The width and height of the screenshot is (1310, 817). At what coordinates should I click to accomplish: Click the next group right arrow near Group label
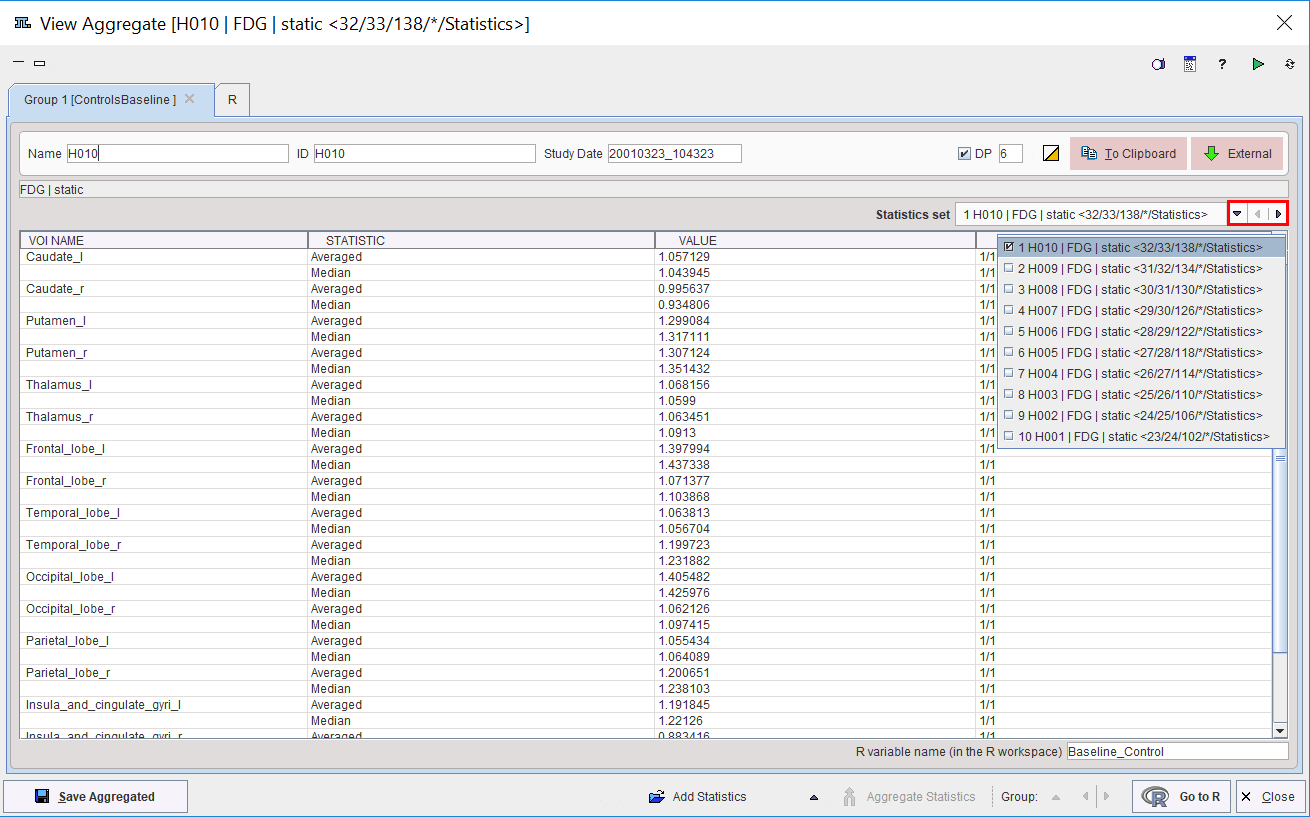1105,797
